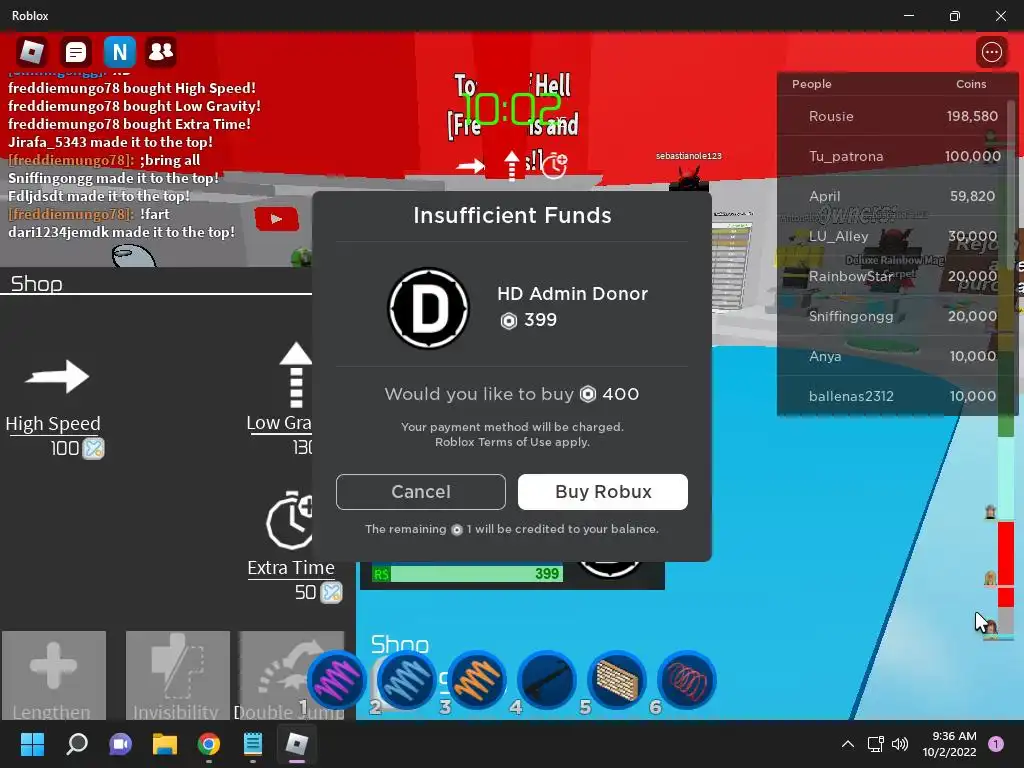Click the People column header
Viewport: 1024px width, 768px height.
coord(812,84)
